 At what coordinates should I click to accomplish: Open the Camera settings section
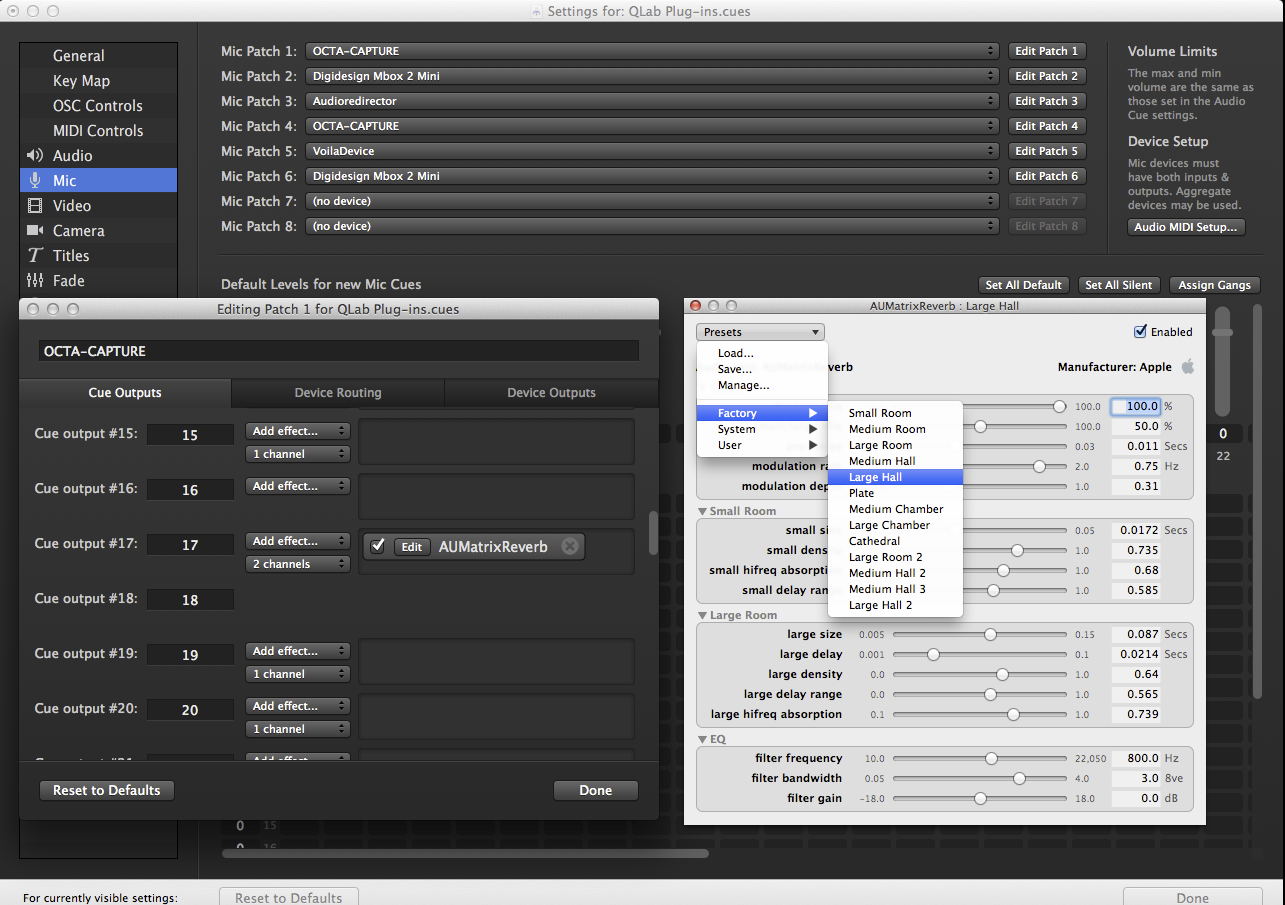click(78, 231)
